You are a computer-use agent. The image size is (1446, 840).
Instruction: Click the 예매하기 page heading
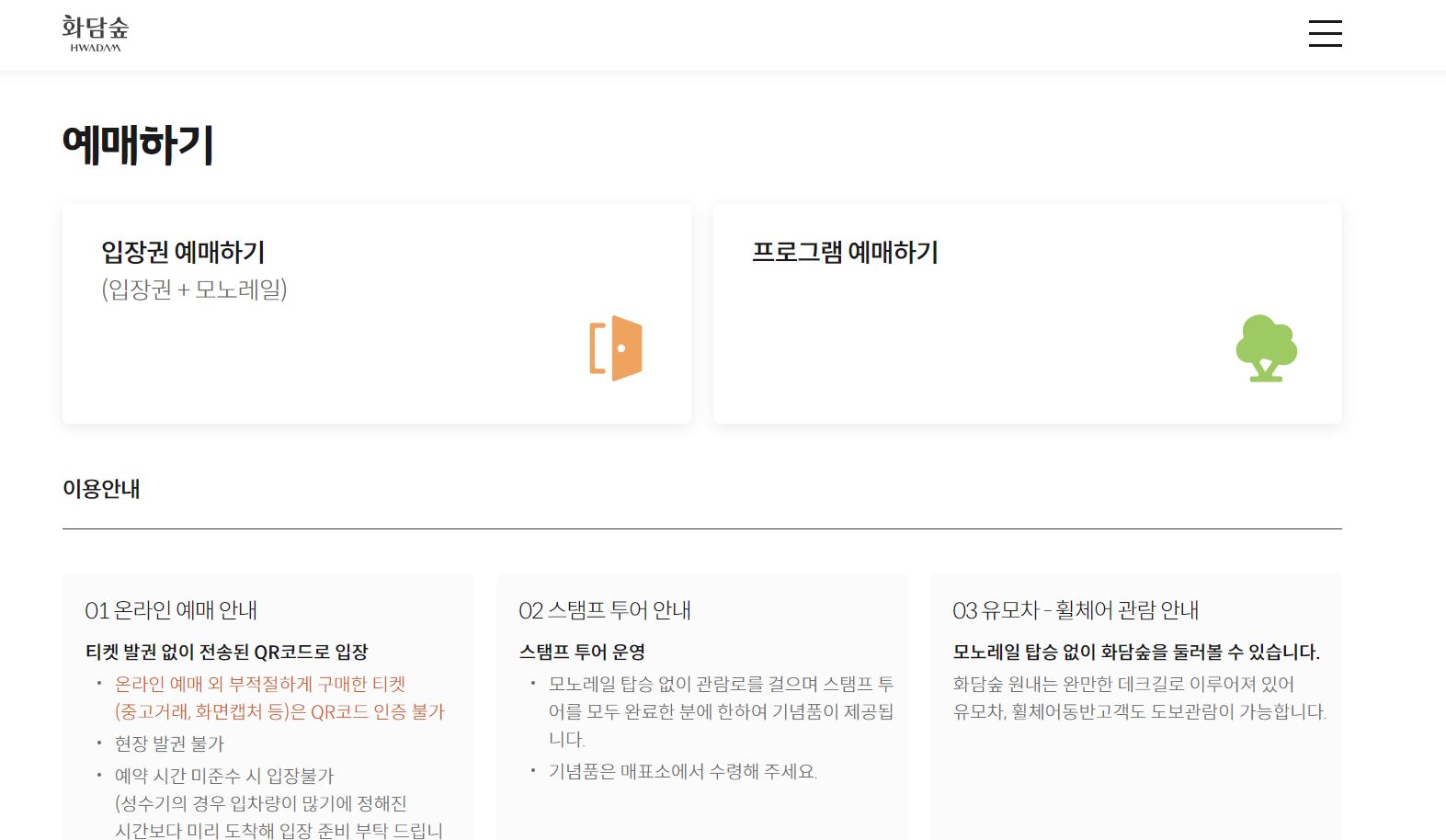click(138, 145)
